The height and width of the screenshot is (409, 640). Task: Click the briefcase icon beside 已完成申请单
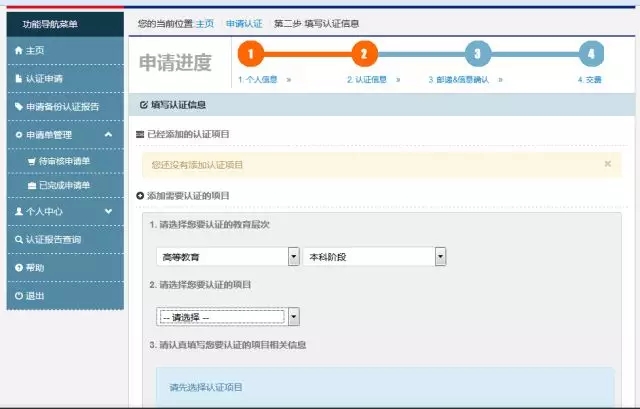[x=31, y=185]
